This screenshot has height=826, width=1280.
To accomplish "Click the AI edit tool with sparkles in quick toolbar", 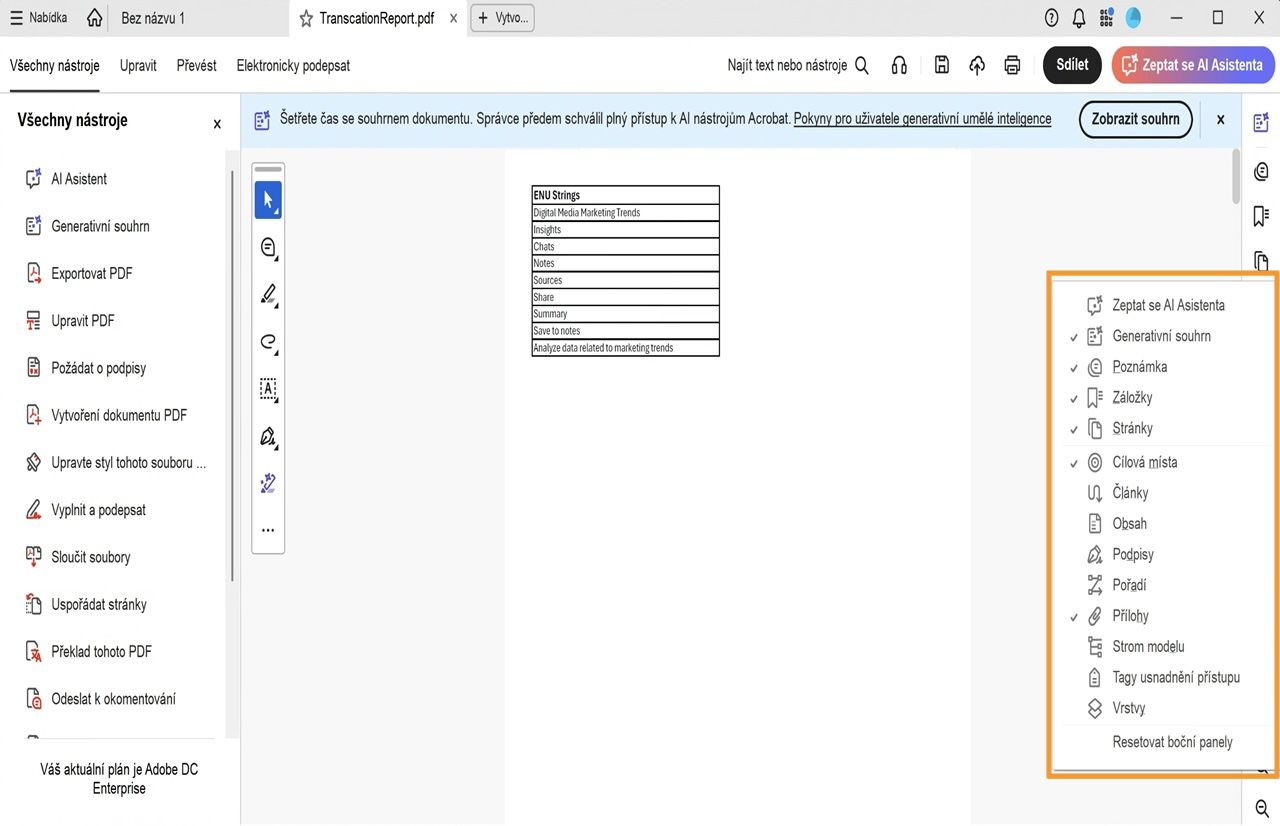I will tap(268, 484).
